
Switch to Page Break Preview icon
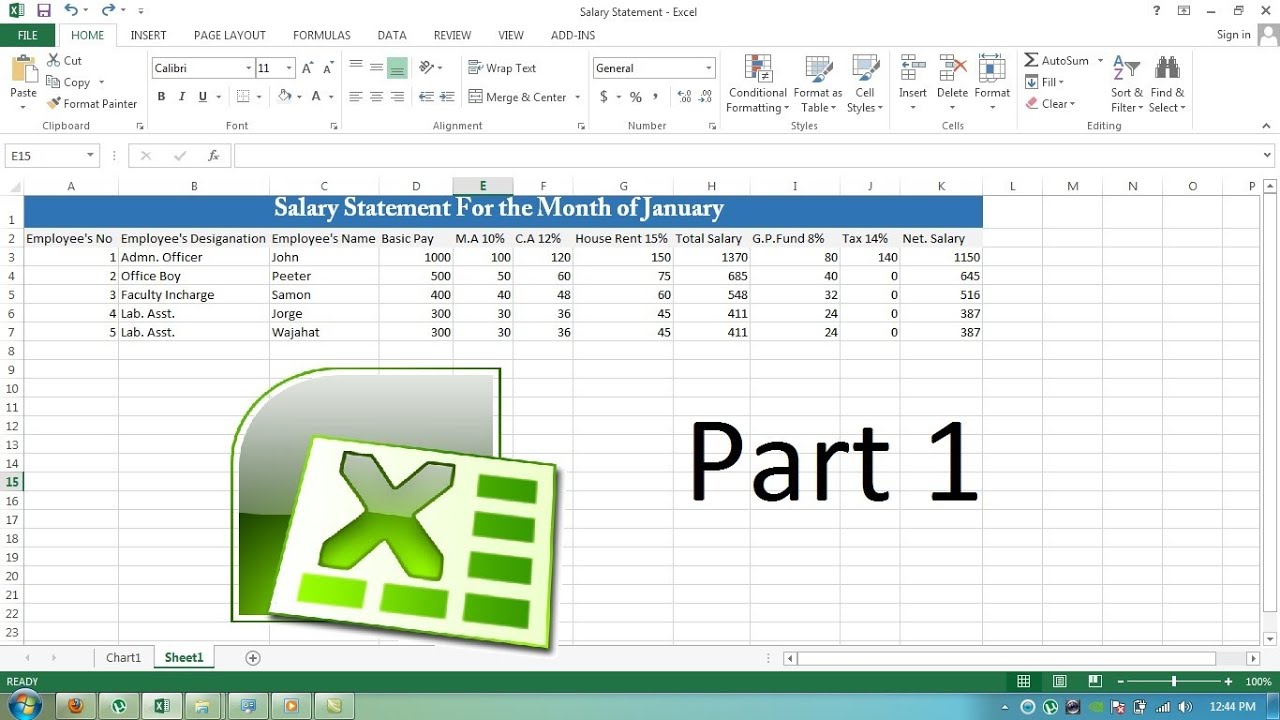(1096, 681)
